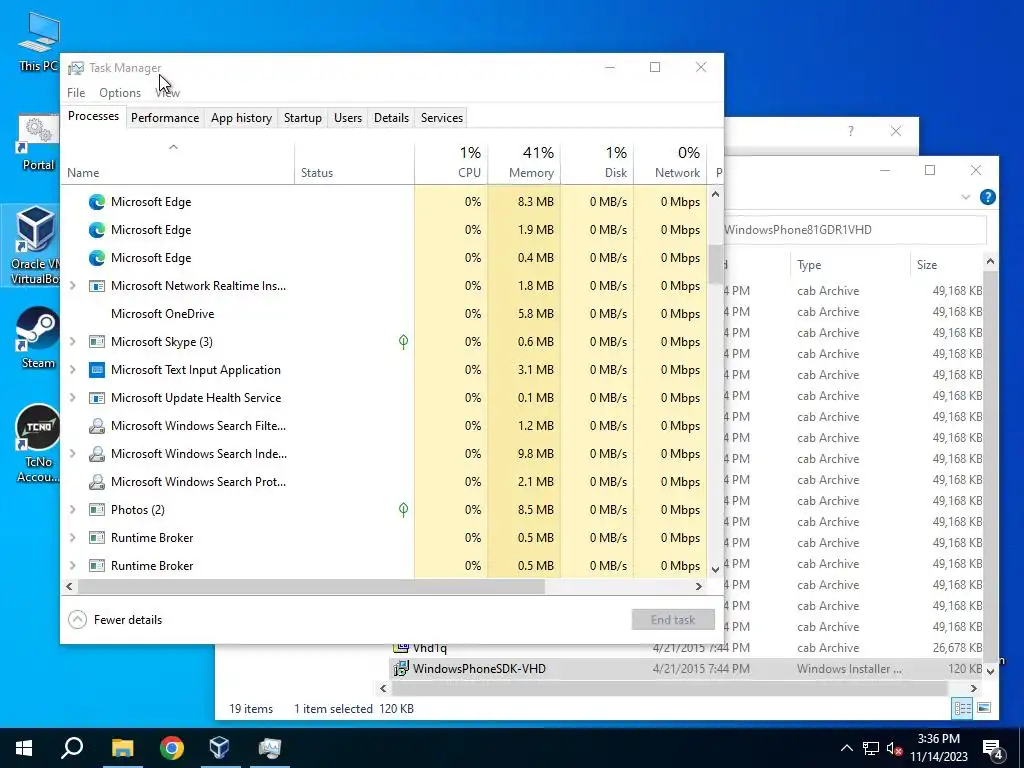Viewport: 1024px width, 768px height.
Task: Expand the Explorer ribbon chevron
Action: tap(965, 197)
